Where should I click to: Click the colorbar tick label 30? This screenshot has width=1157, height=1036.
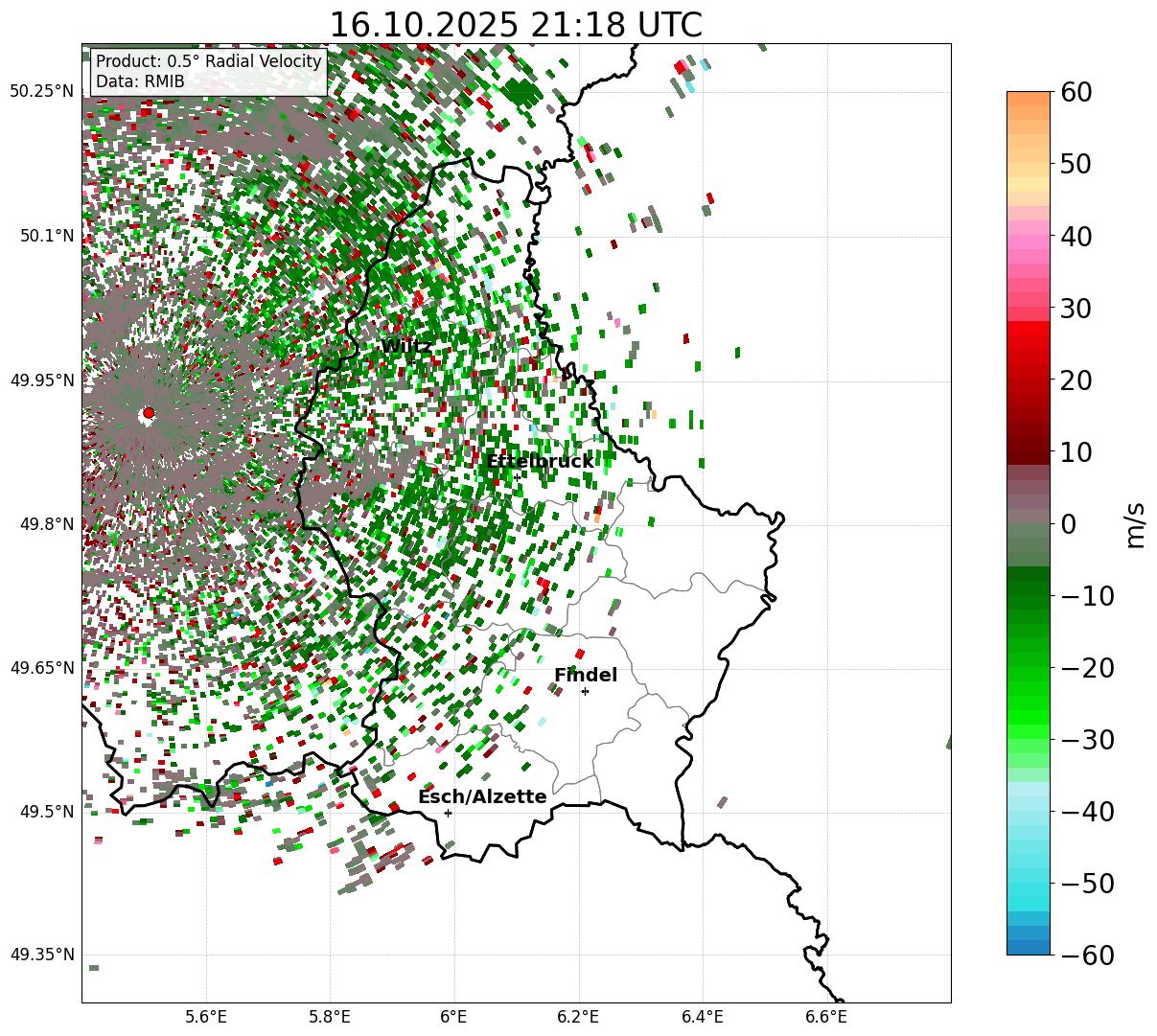(x=1076, y=308)
